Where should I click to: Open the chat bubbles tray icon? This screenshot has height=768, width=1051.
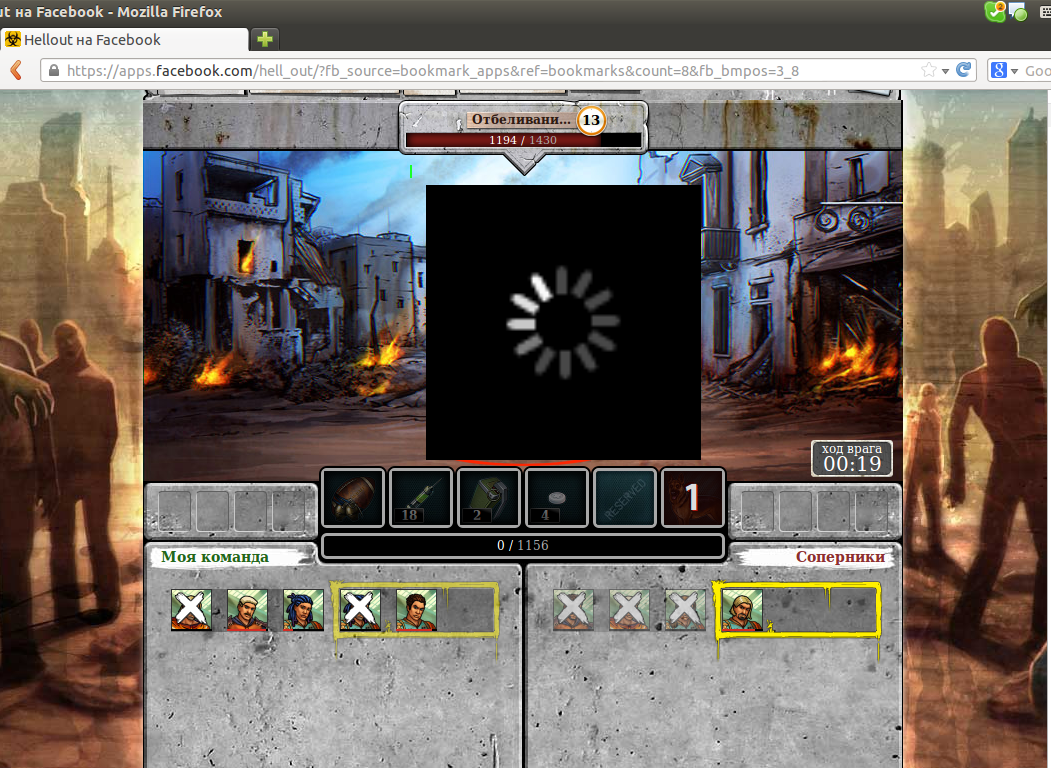coord(1017,12)
